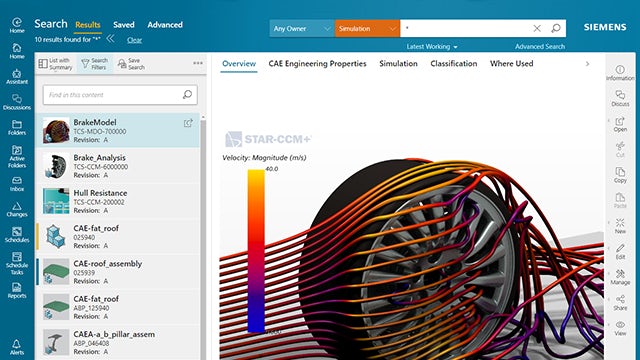Clear search text with X icon
Image resolution: width=640 pixels, height=360 pixels.
click(x=537, y=28)
